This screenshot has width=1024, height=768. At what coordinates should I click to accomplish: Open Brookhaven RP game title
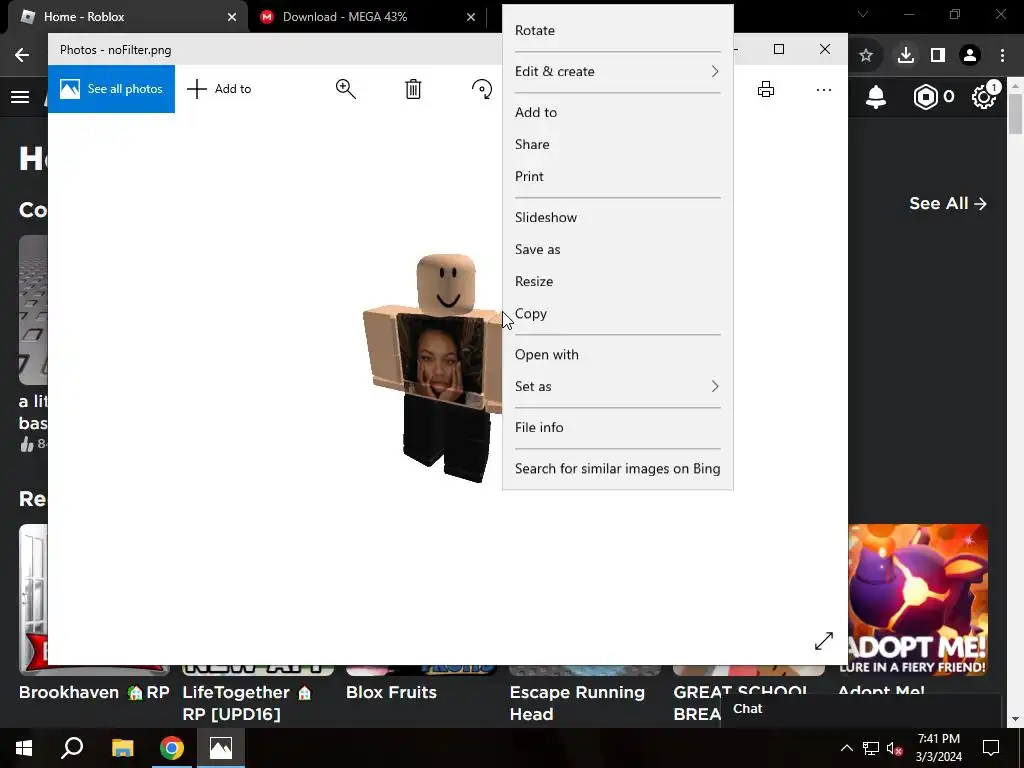click(x=94, y=692)
